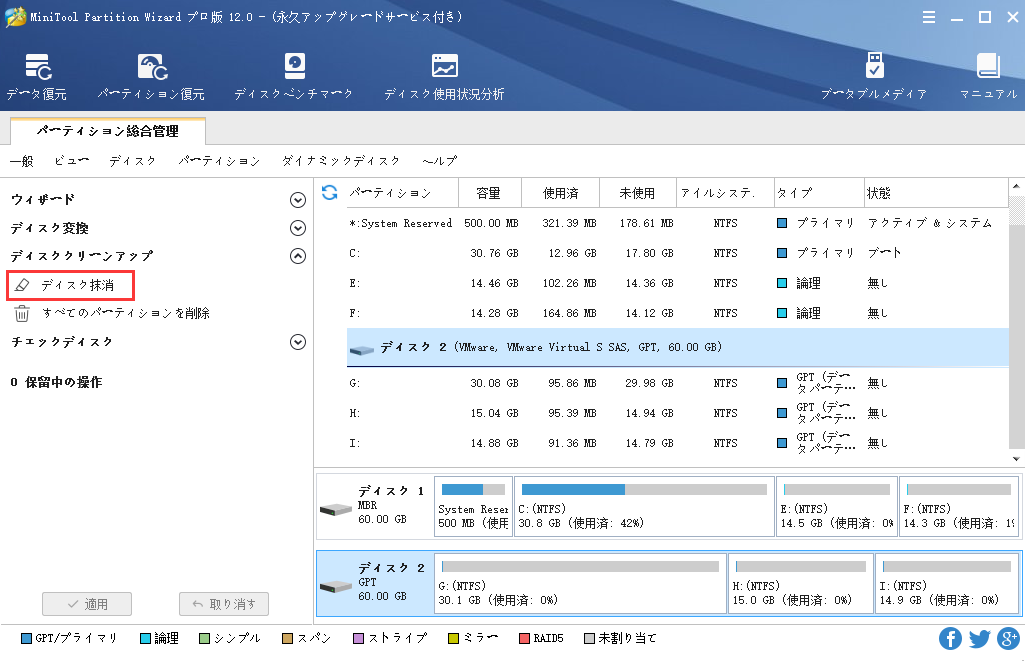Select the System Reserved partition row
The height and width of the screenshot is (661, 1025).
tap(677, 223)
